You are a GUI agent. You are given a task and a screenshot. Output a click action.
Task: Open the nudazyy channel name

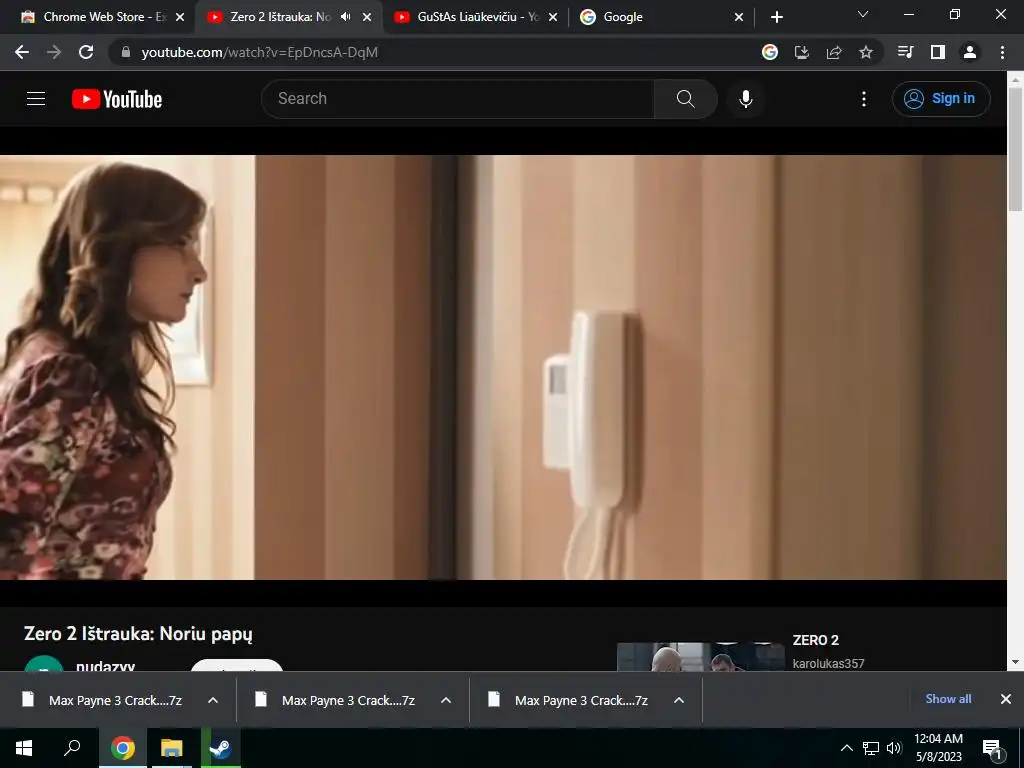[x=105, y=666]
